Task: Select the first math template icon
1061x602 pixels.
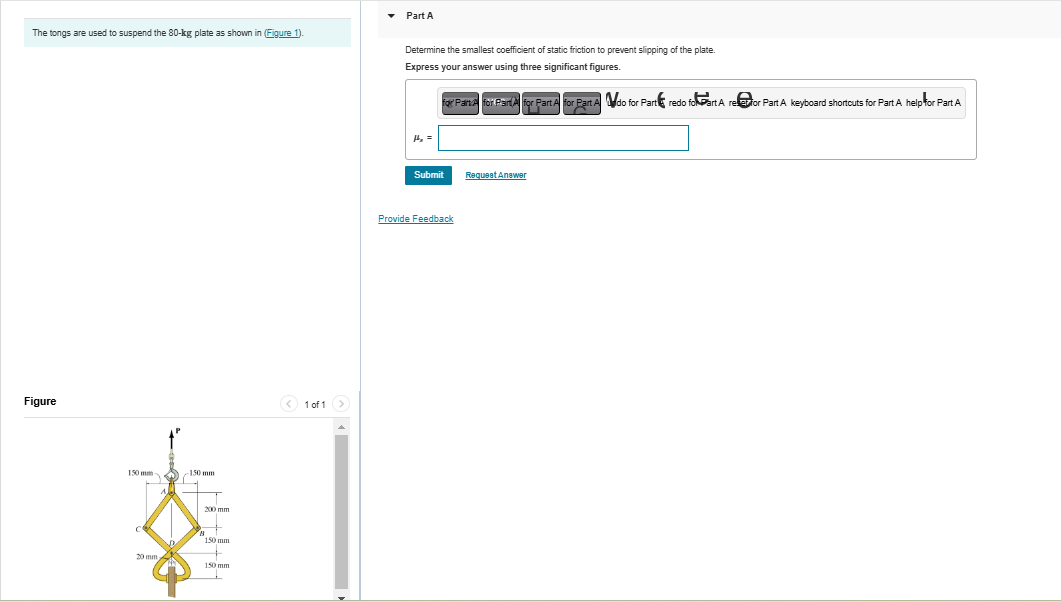Action: [459, 102]
